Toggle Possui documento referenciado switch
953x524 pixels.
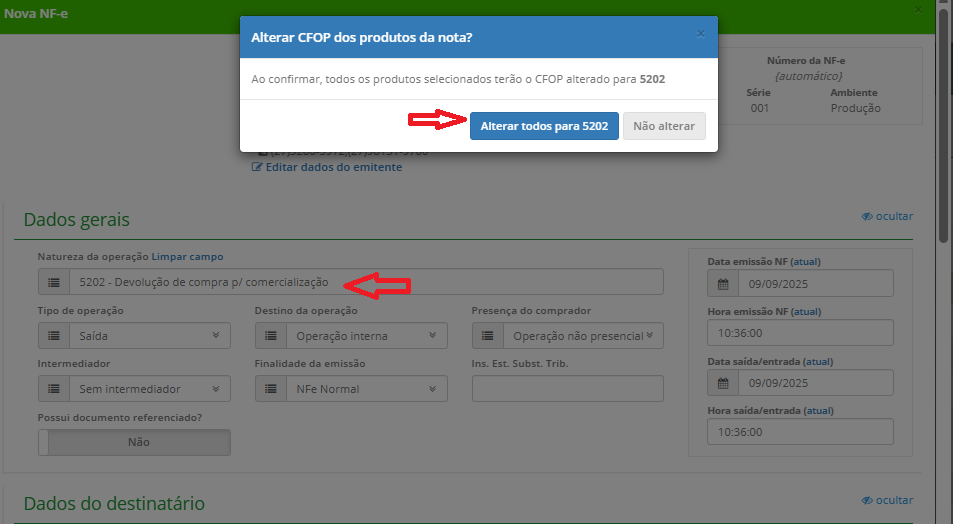(x=134, y=442)
